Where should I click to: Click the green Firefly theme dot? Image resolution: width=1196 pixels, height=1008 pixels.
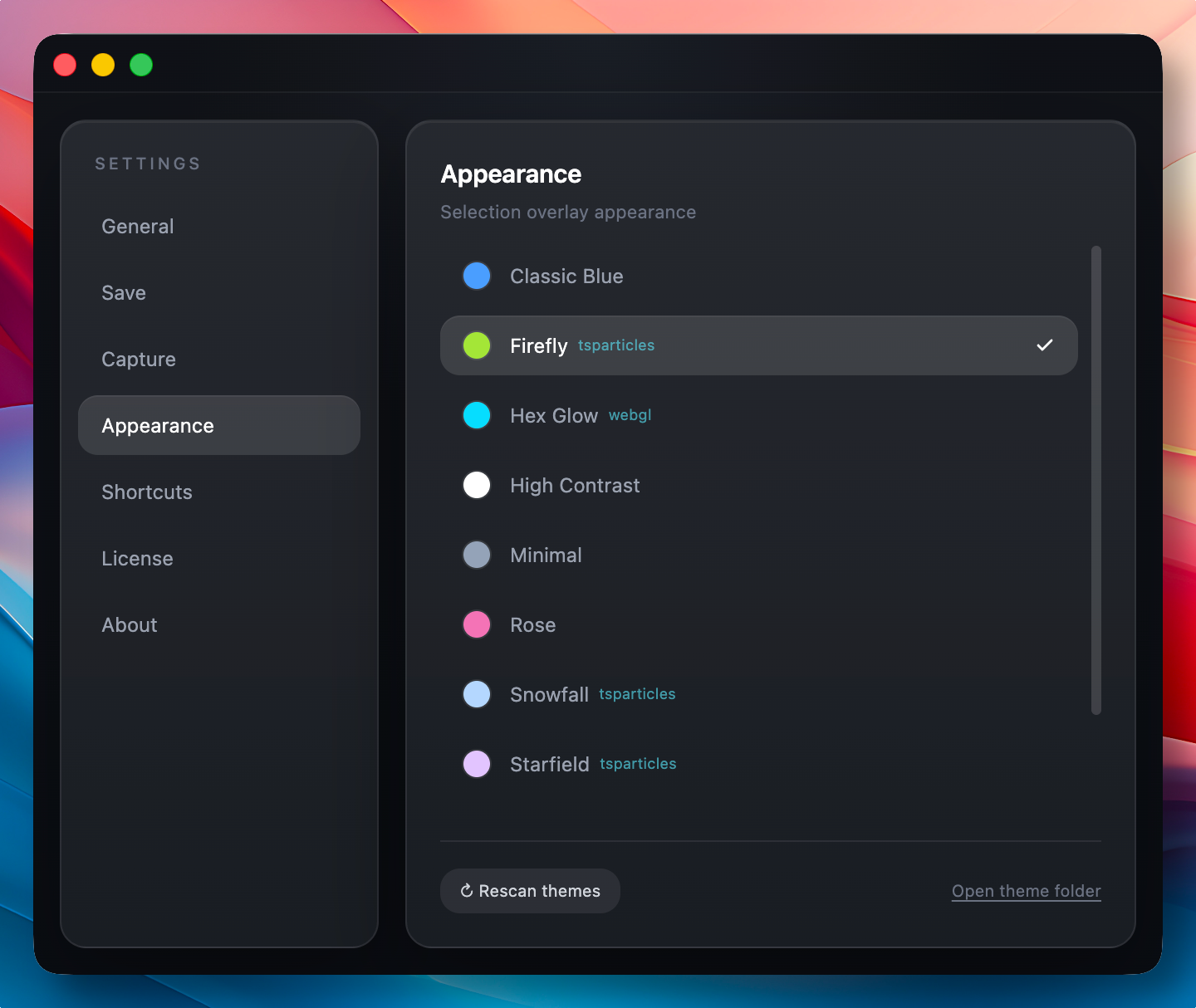(477, 345)
